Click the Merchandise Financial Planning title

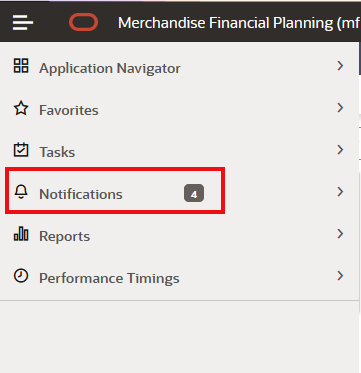tap(239, 23)
